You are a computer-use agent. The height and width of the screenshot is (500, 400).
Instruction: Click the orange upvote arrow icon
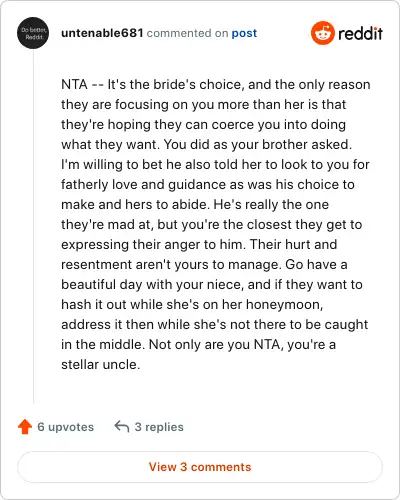tap(25, 427)
